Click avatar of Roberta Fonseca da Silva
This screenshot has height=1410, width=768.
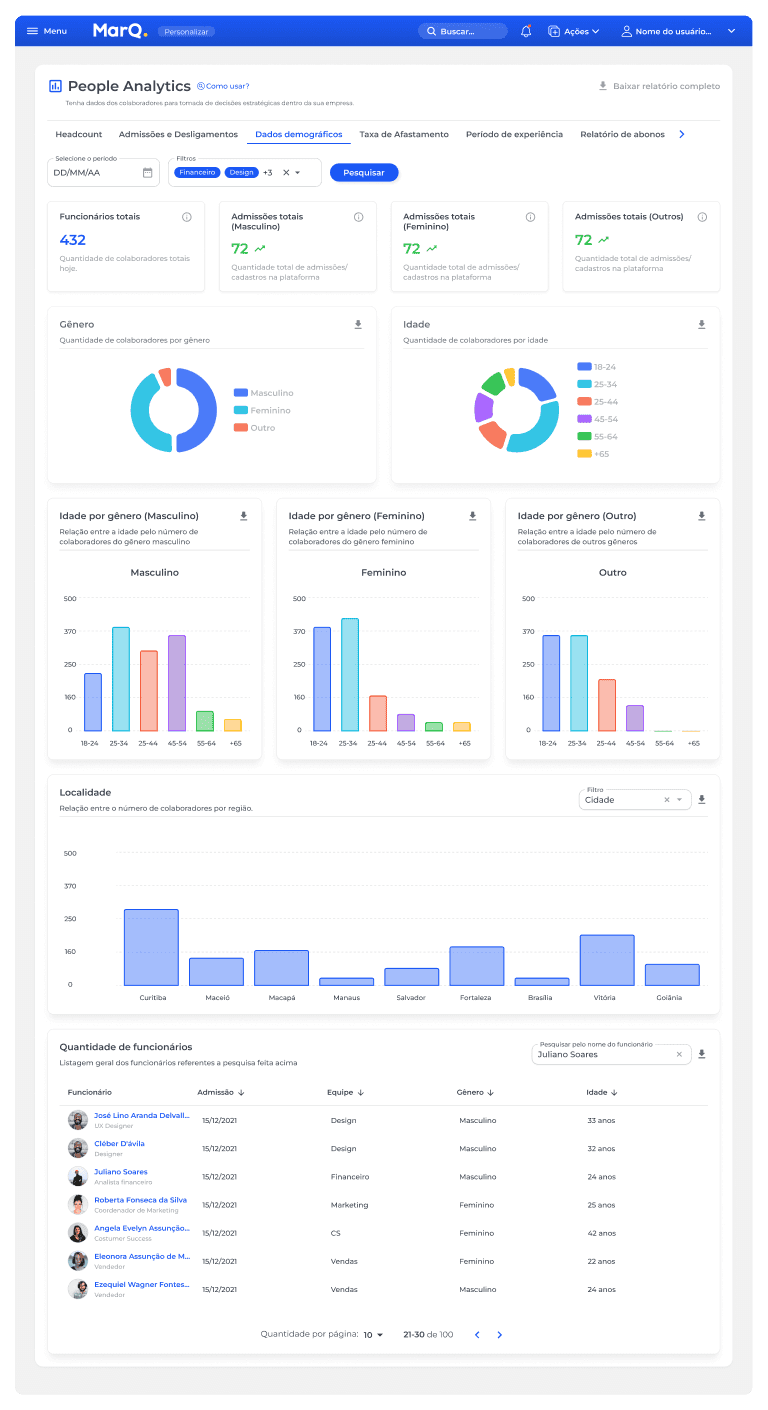tap(77, 1205)
